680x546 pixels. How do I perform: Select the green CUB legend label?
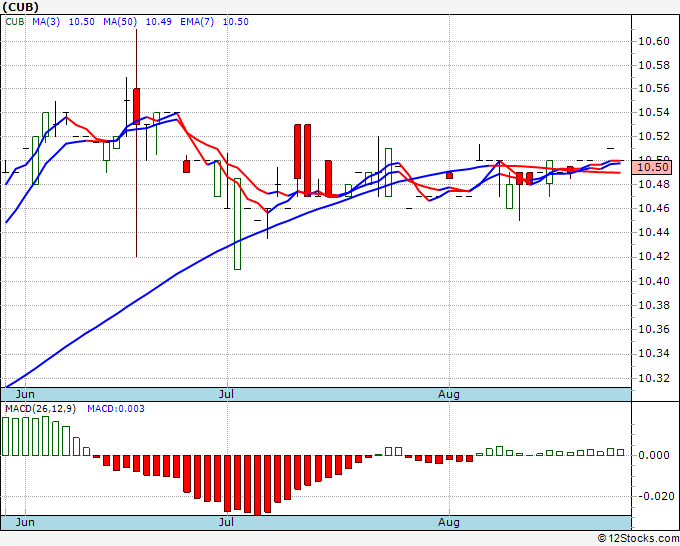(15, 22)
